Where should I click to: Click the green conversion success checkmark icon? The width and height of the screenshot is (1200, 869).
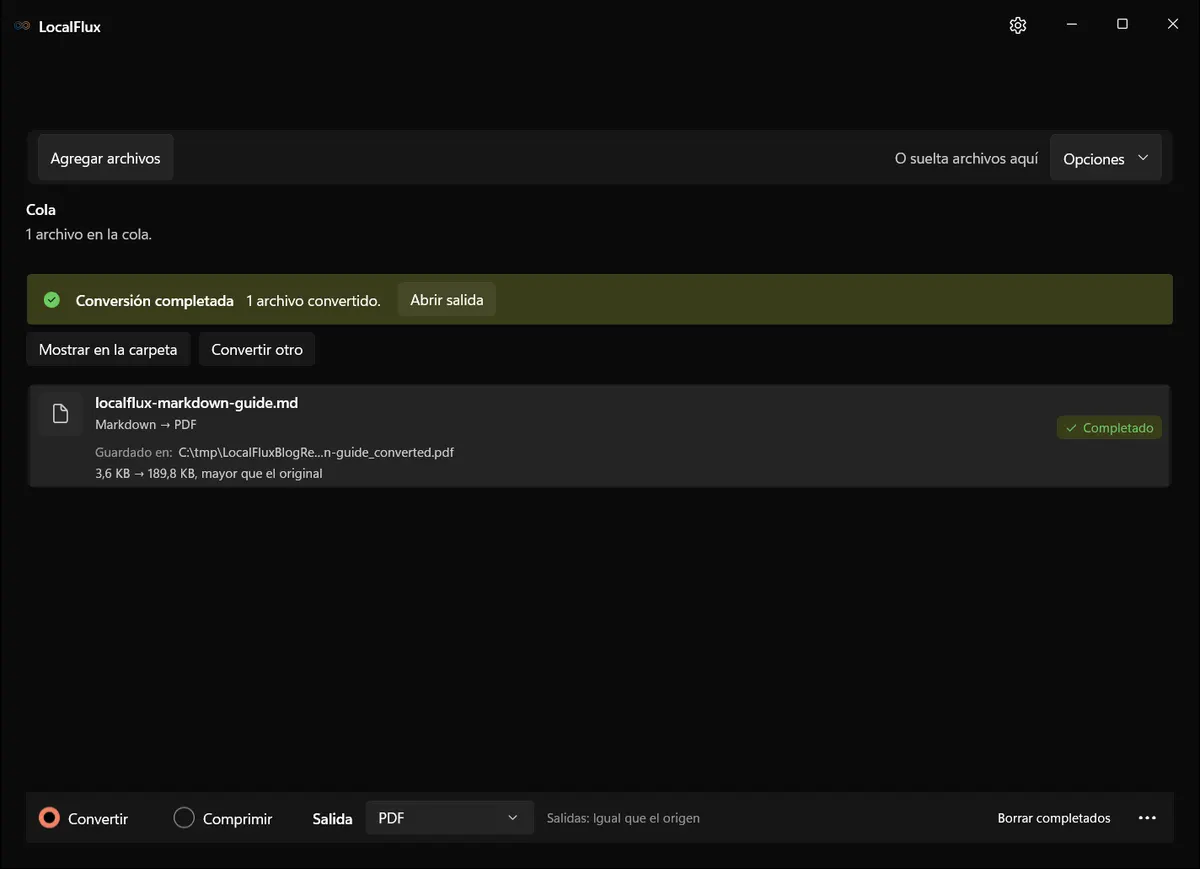(x=53, y=300)
